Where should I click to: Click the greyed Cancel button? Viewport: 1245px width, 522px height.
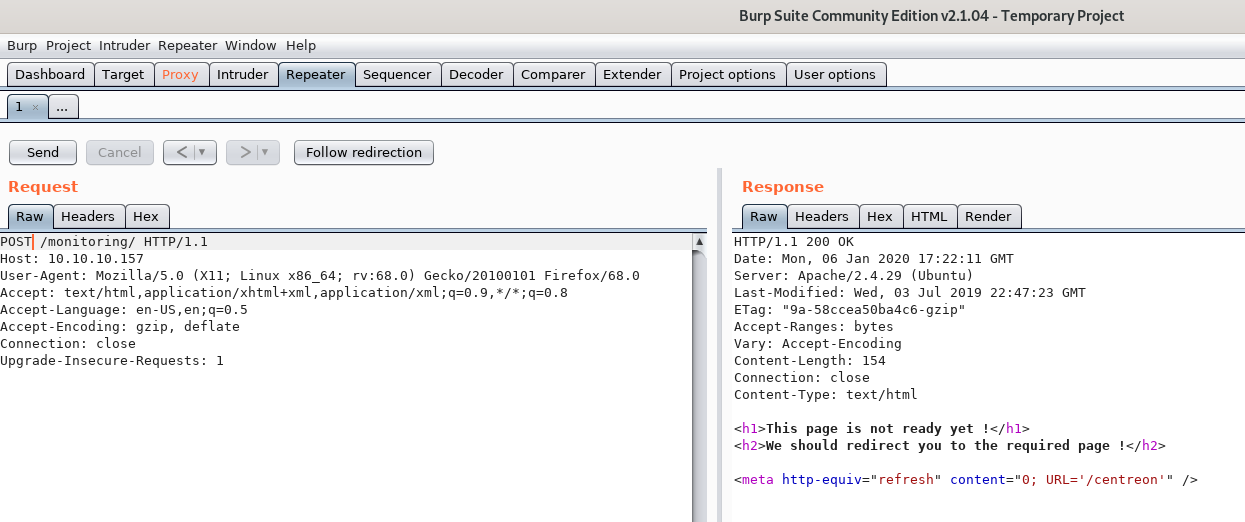point(120,152)
